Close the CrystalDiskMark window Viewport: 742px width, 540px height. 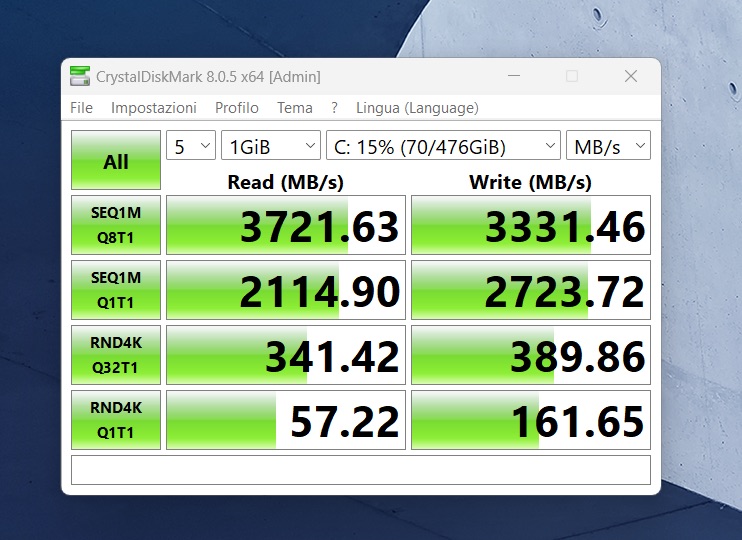(631, 76)
